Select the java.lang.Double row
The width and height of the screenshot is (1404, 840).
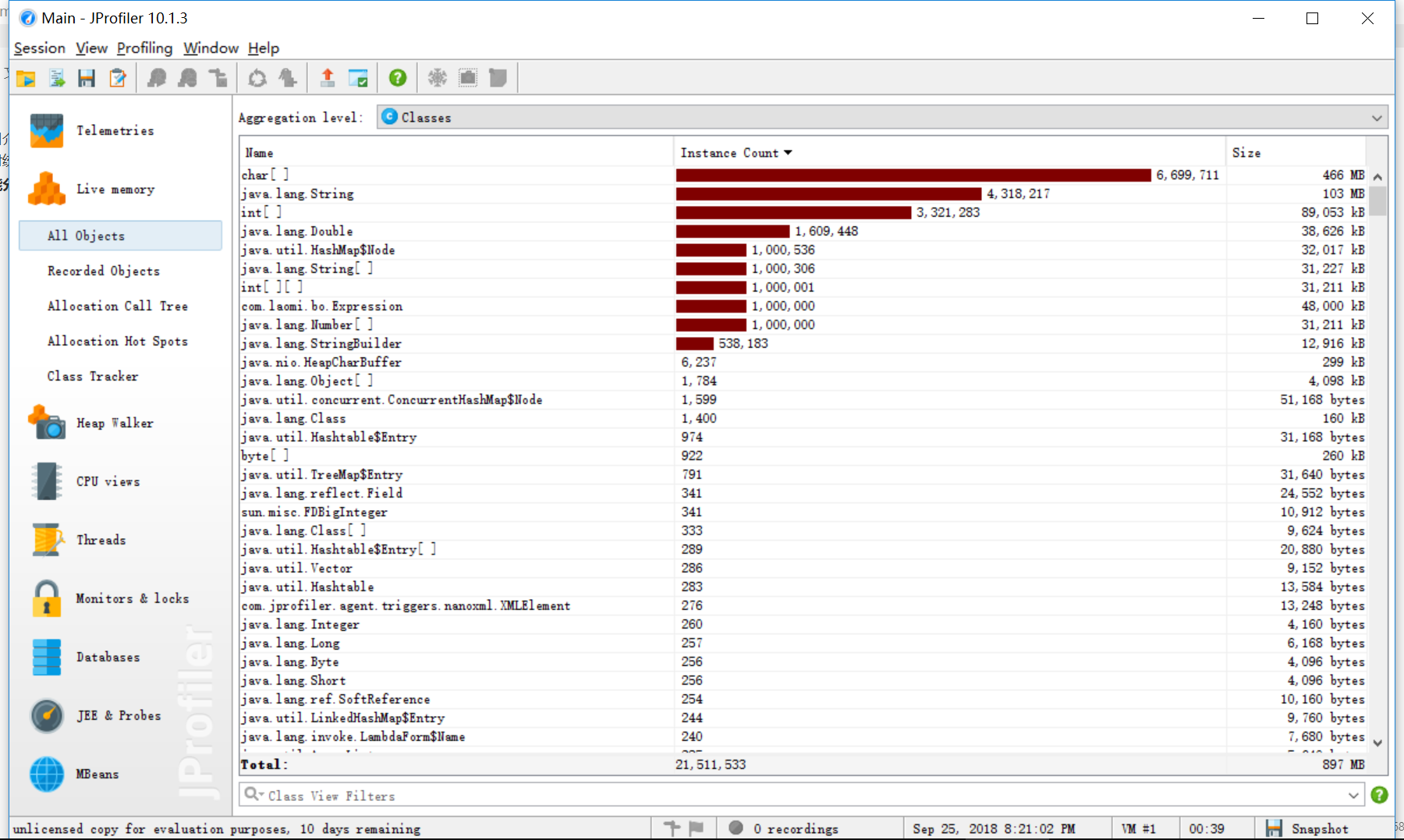(x=803, y=231)
